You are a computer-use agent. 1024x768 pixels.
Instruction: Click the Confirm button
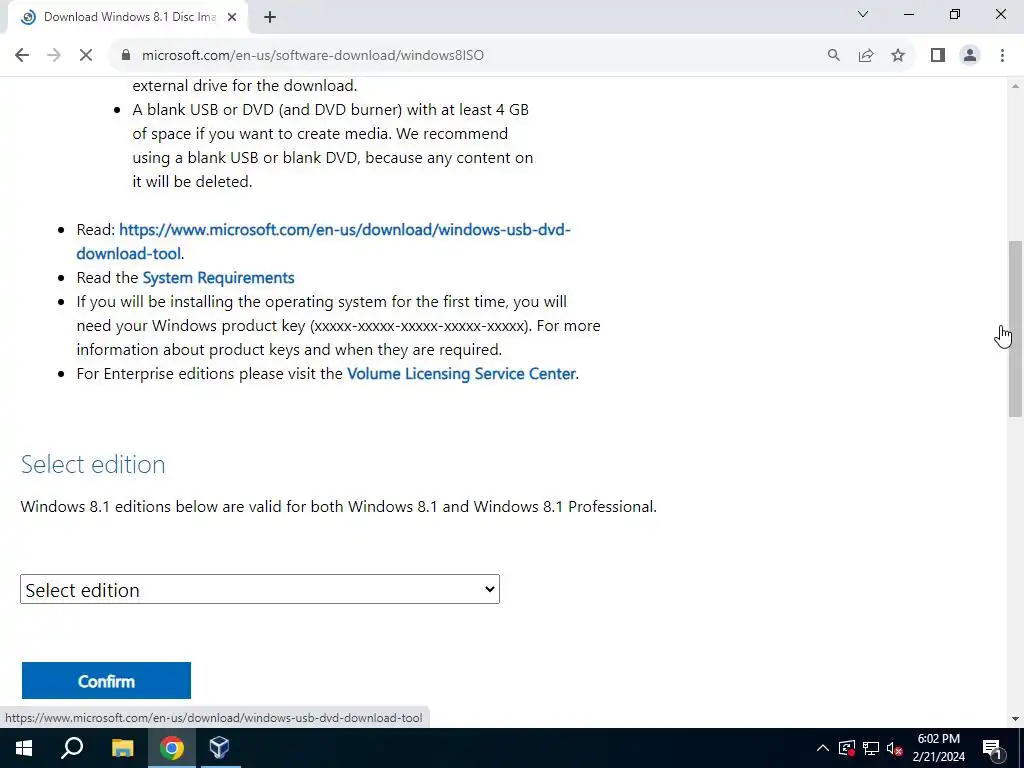point(106,680)
